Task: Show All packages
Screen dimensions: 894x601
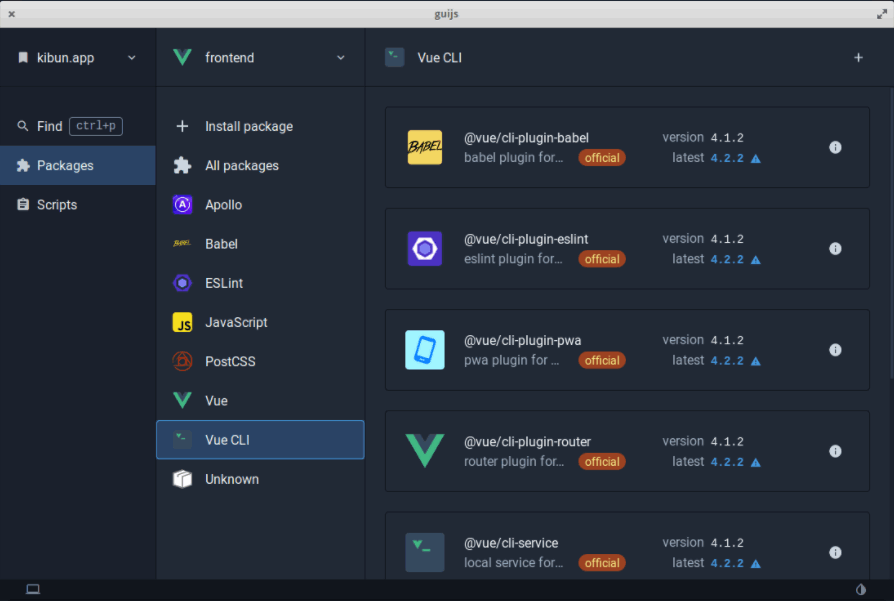Action: [x=242, y=166]
